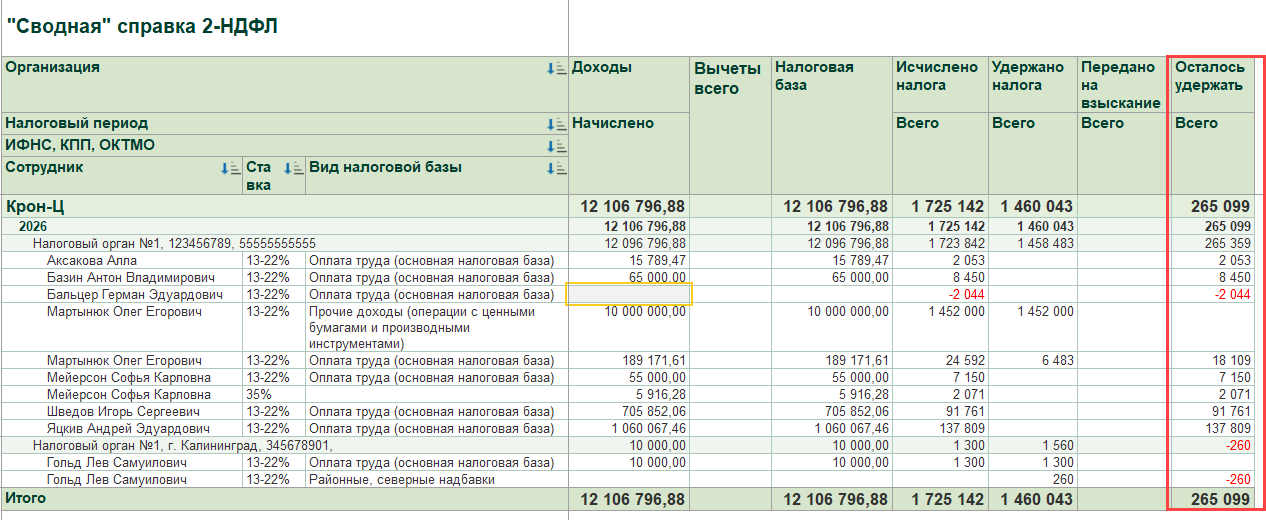This screenshot has height=520, width=1266.
Task: Click Прочие доходы (операции с ценными бумагами) cell
Action: [x=436, y=327]
